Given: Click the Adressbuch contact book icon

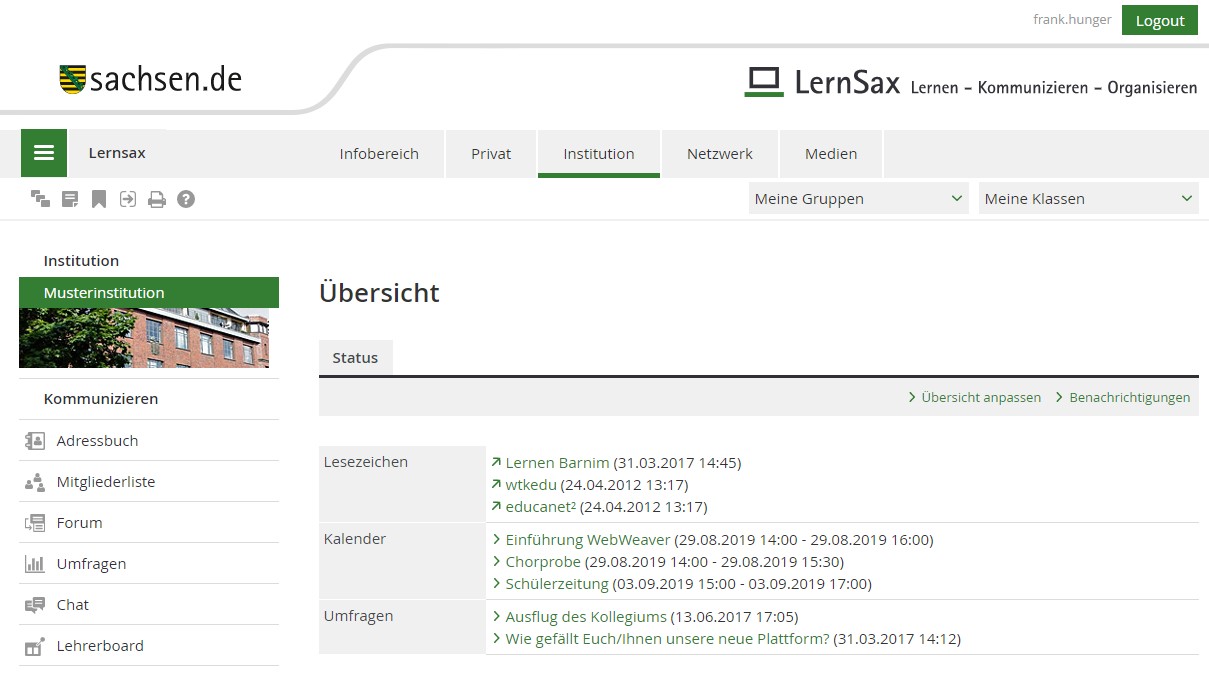Looking at the screenshot, I should [35, 441].
